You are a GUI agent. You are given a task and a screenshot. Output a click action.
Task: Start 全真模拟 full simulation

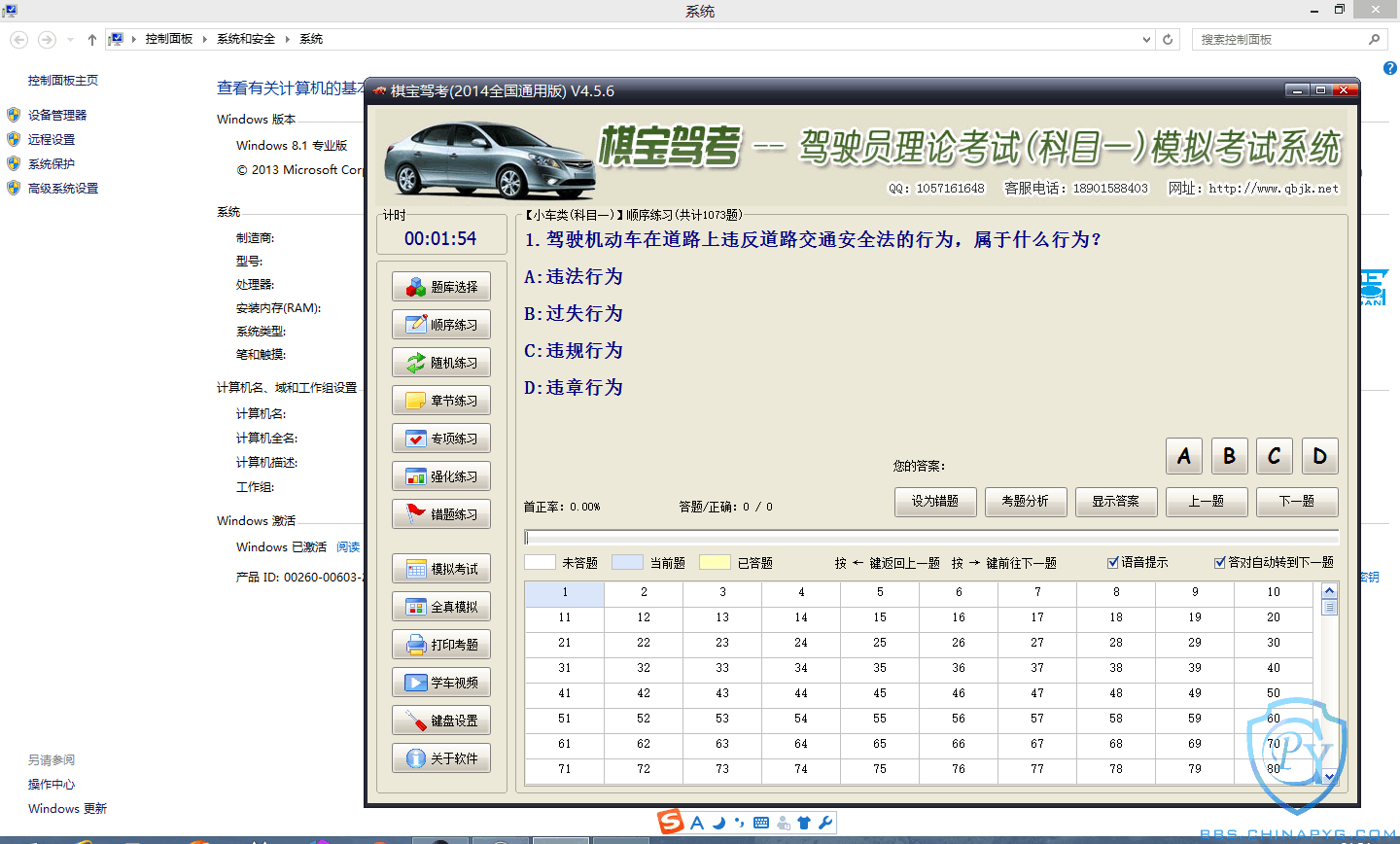441,607
